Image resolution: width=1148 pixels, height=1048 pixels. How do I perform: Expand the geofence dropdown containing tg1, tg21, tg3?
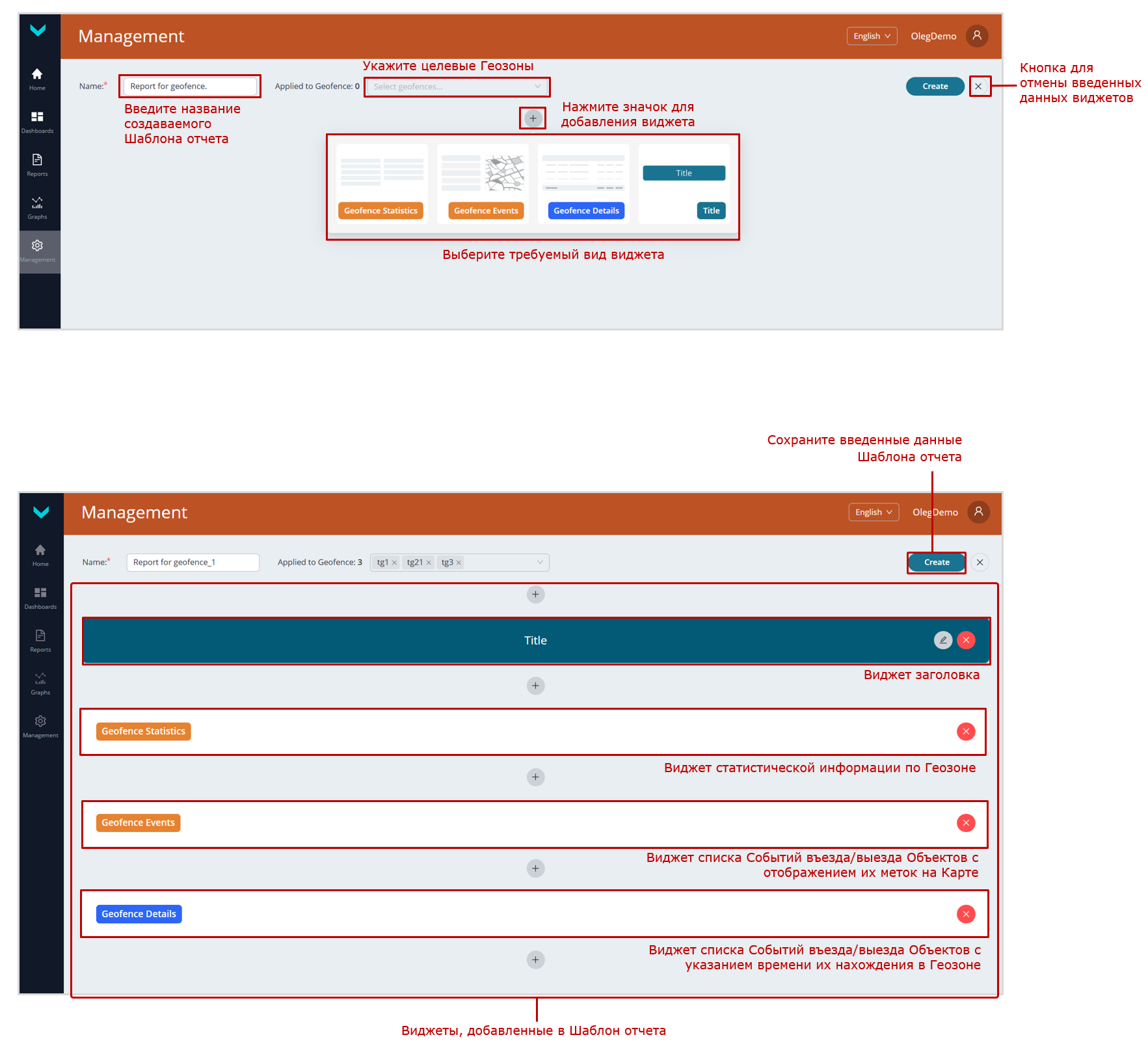539,562
